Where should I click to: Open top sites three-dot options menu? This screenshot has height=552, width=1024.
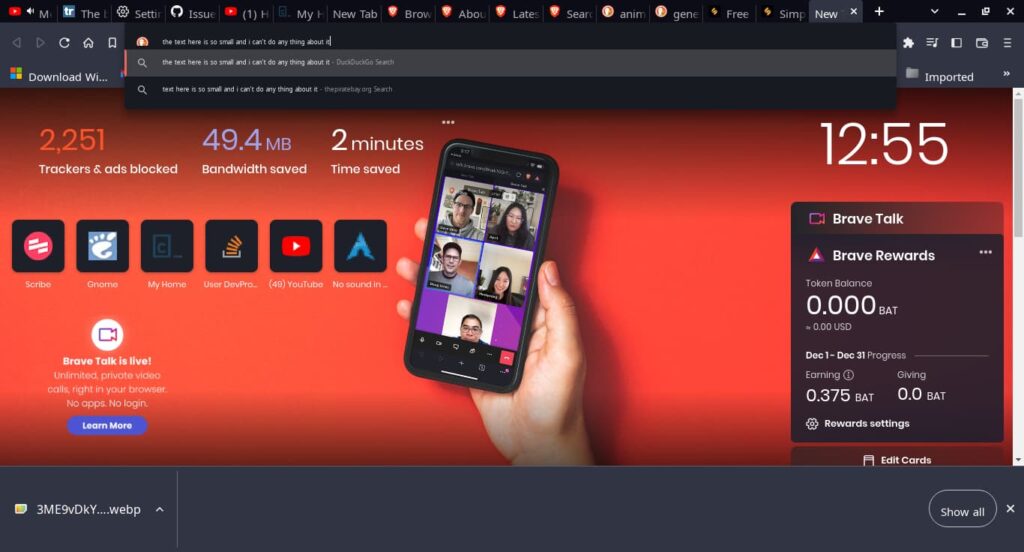(x=448, y=122)
